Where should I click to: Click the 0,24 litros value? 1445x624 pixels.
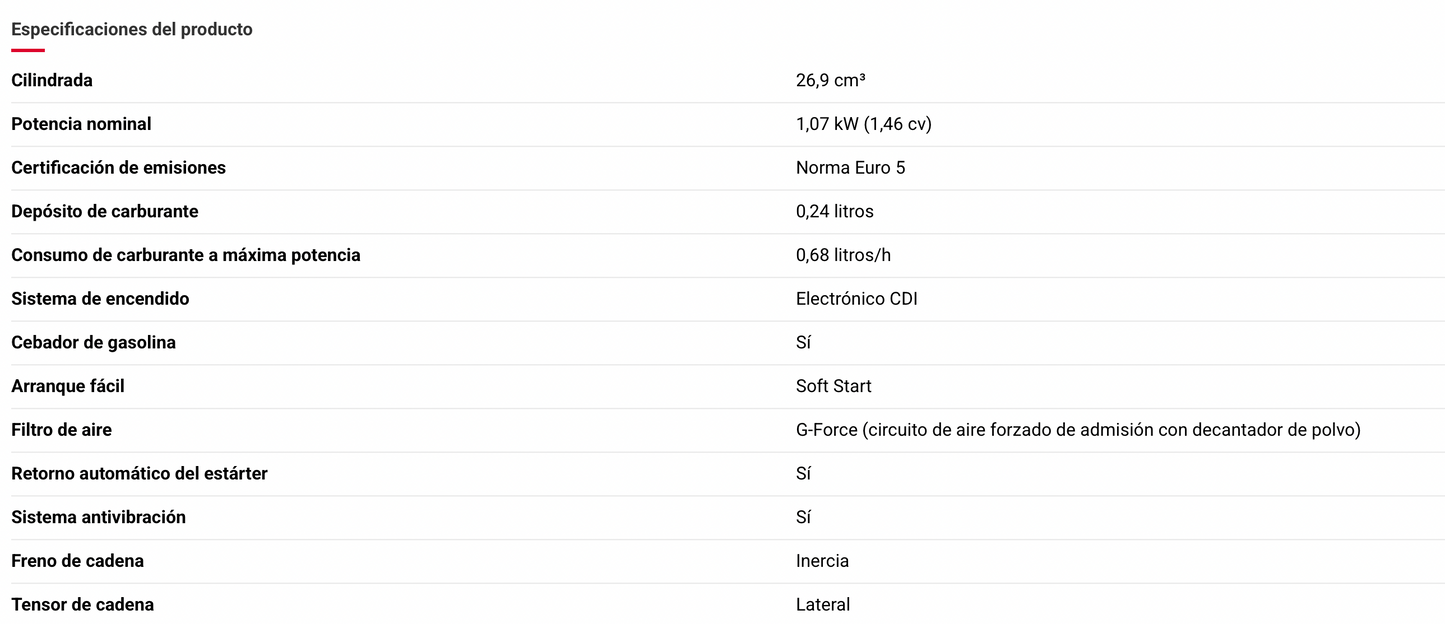(x=834, y=212)
